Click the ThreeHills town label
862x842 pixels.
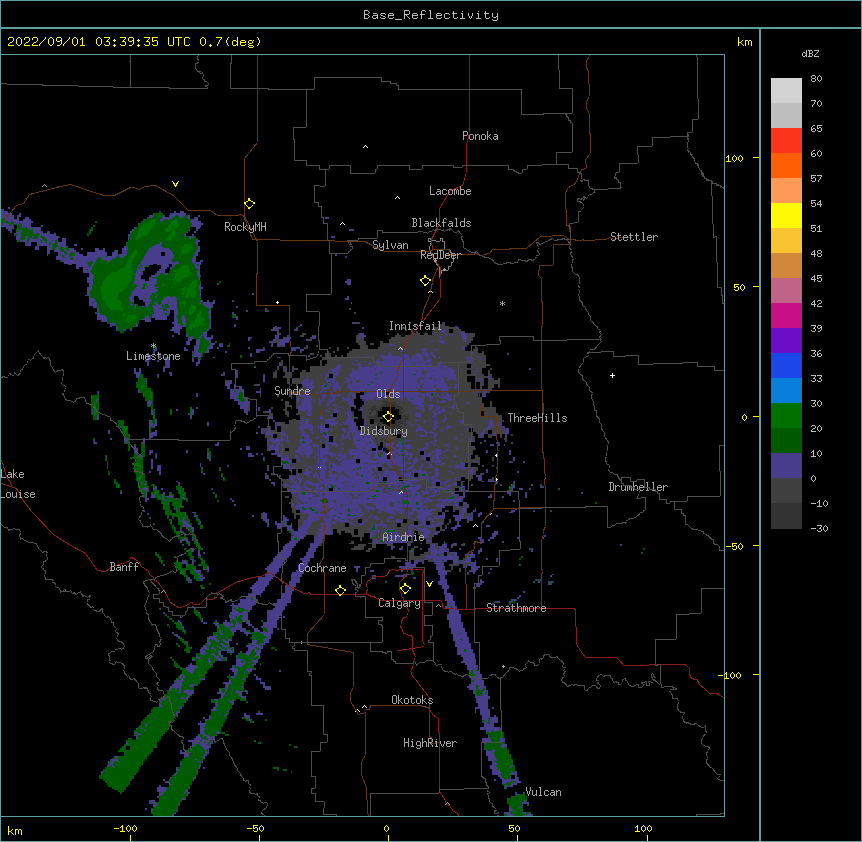coord(537,418)
